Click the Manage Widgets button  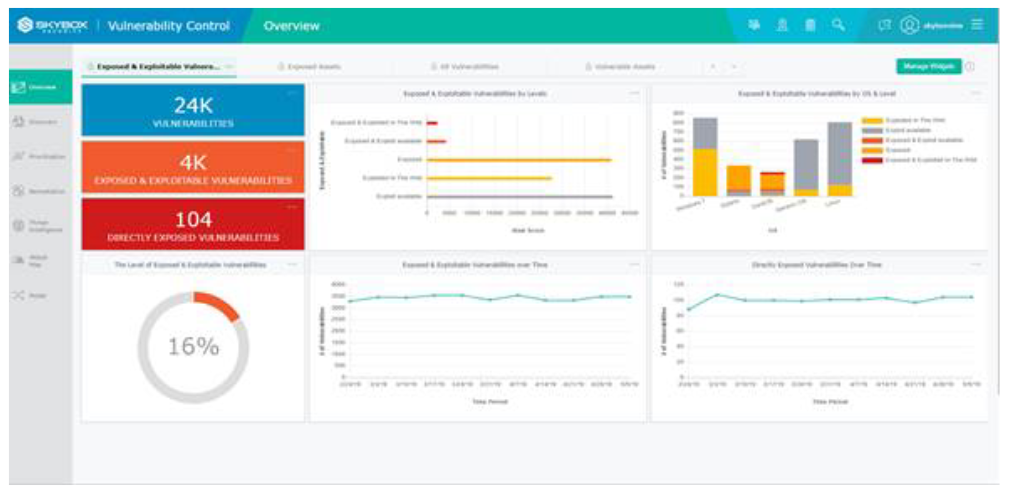928,67
